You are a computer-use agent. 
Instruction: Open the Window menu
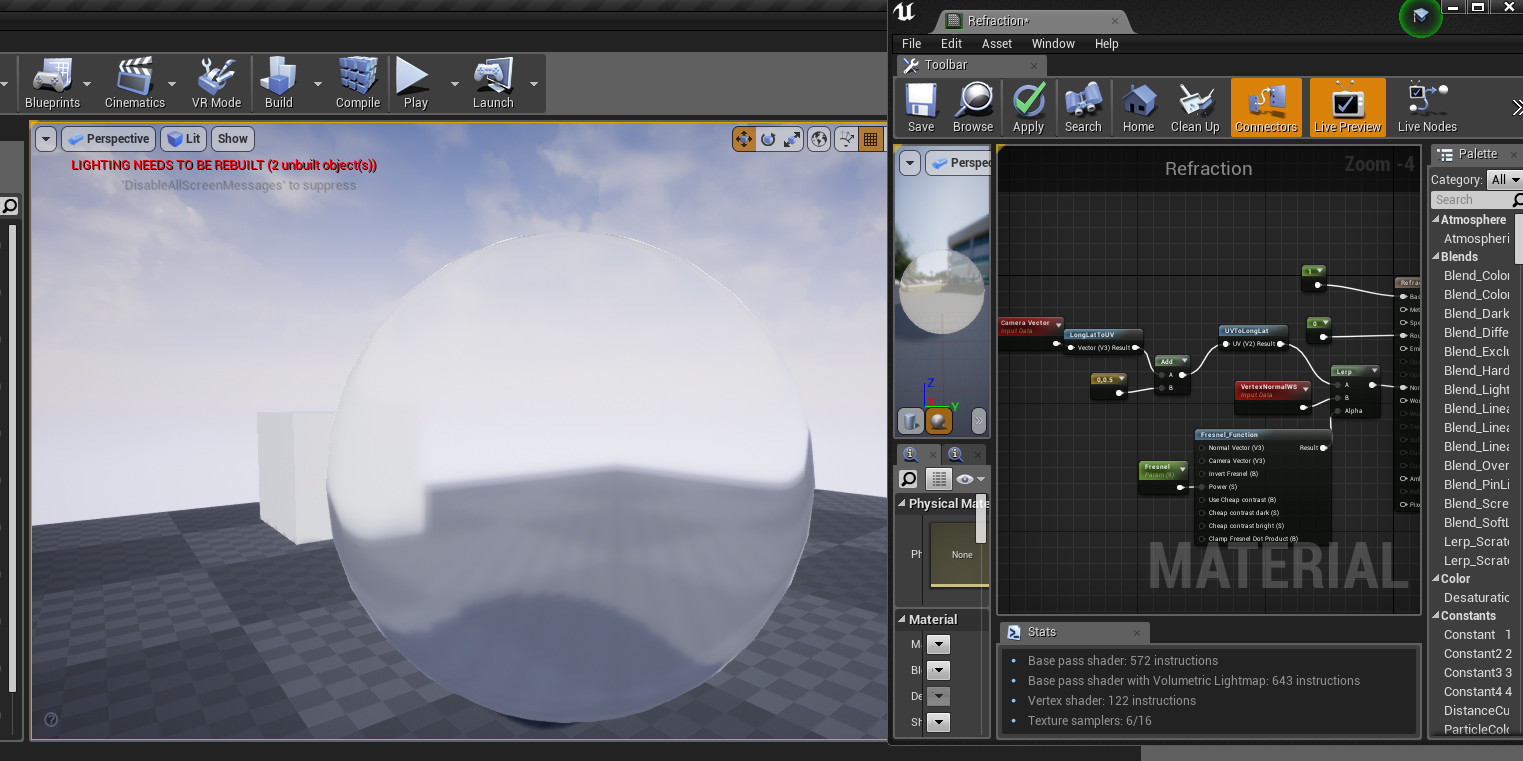click(x=1052, y=43)
